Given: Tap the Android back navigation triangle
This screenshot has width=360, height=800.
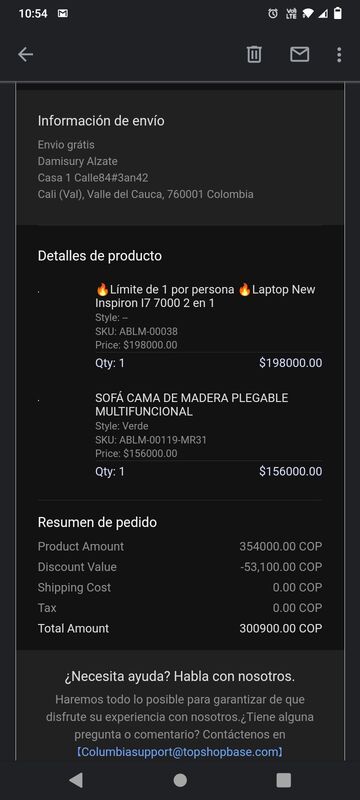Looking at the screenshot, I should pos(76,780).
